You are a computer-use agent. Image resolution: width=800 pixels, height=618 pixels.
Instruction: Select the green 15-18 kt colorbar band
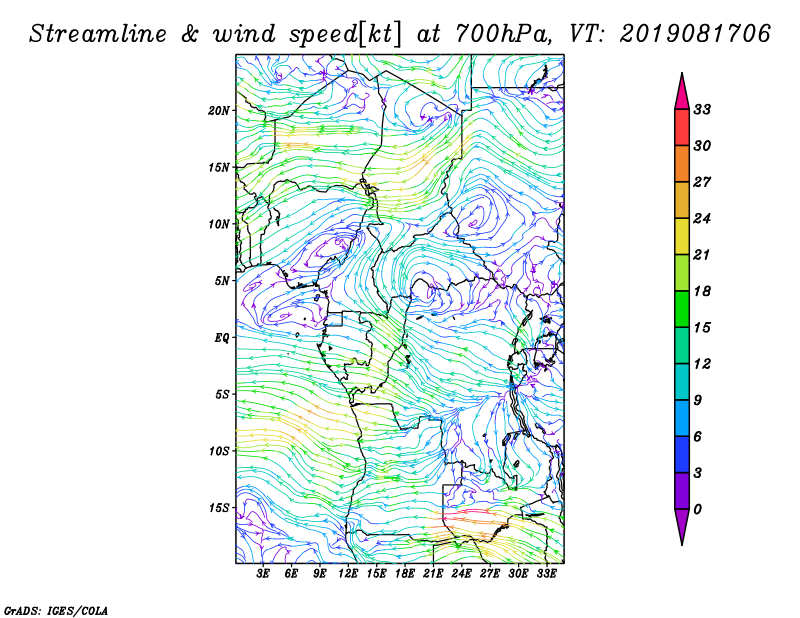click(x=682, y=309)
